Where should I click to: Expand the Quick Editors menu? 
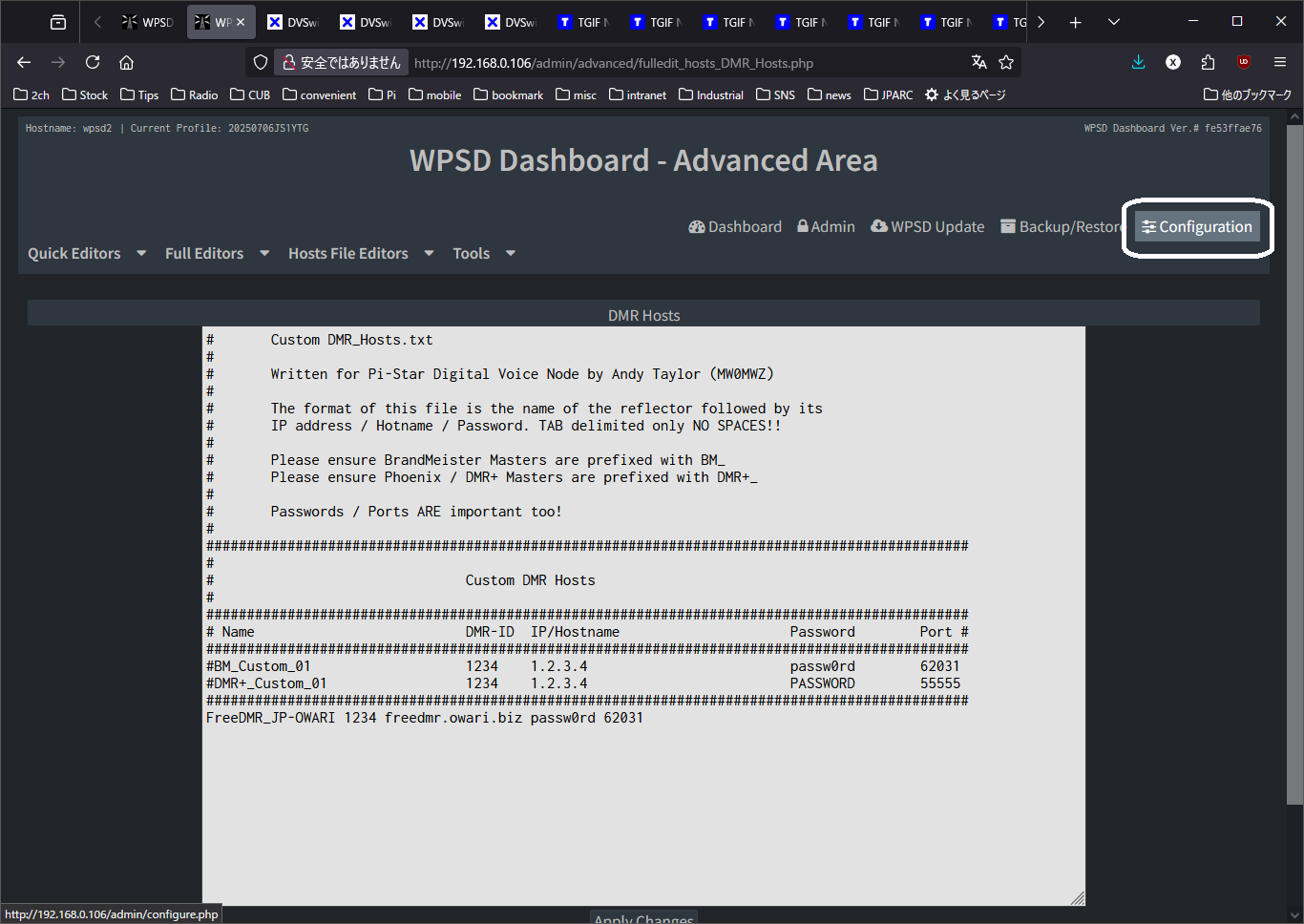tap(87, 253)
